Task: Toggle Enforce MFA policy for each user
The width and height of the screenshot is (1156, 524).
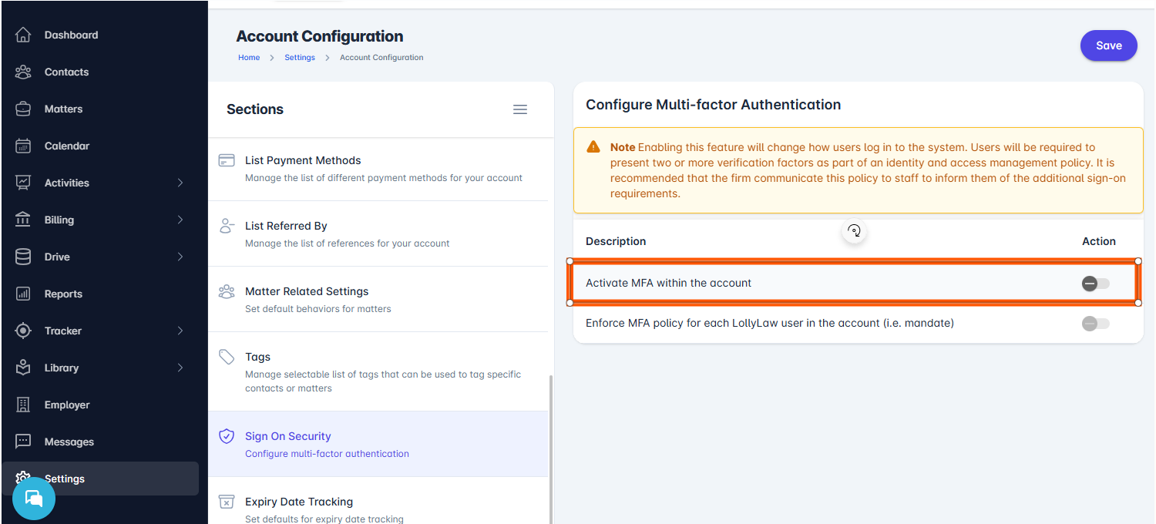Action: coord(1095,323)
